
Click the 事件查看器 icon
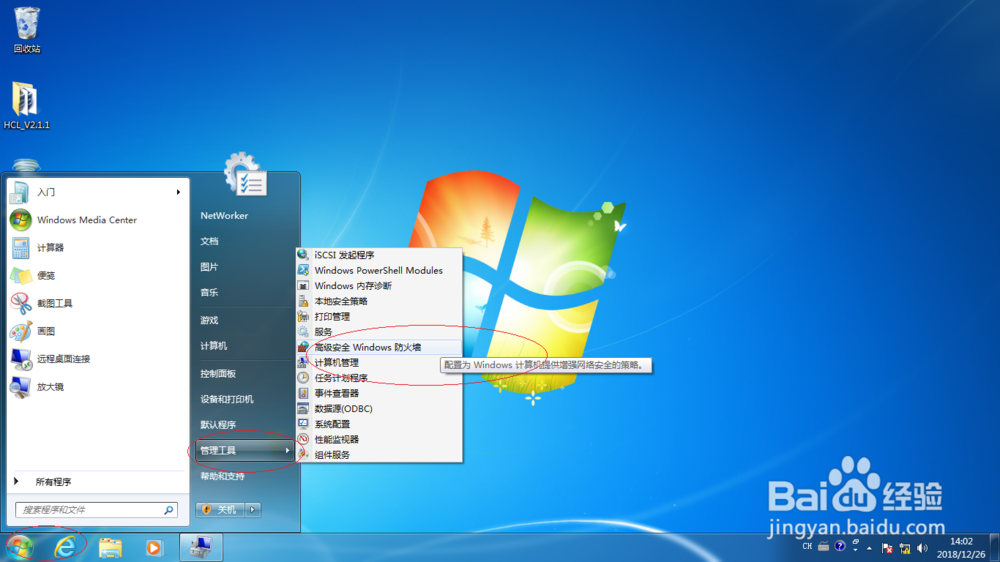pyautogui.click(x=304, y=393)
